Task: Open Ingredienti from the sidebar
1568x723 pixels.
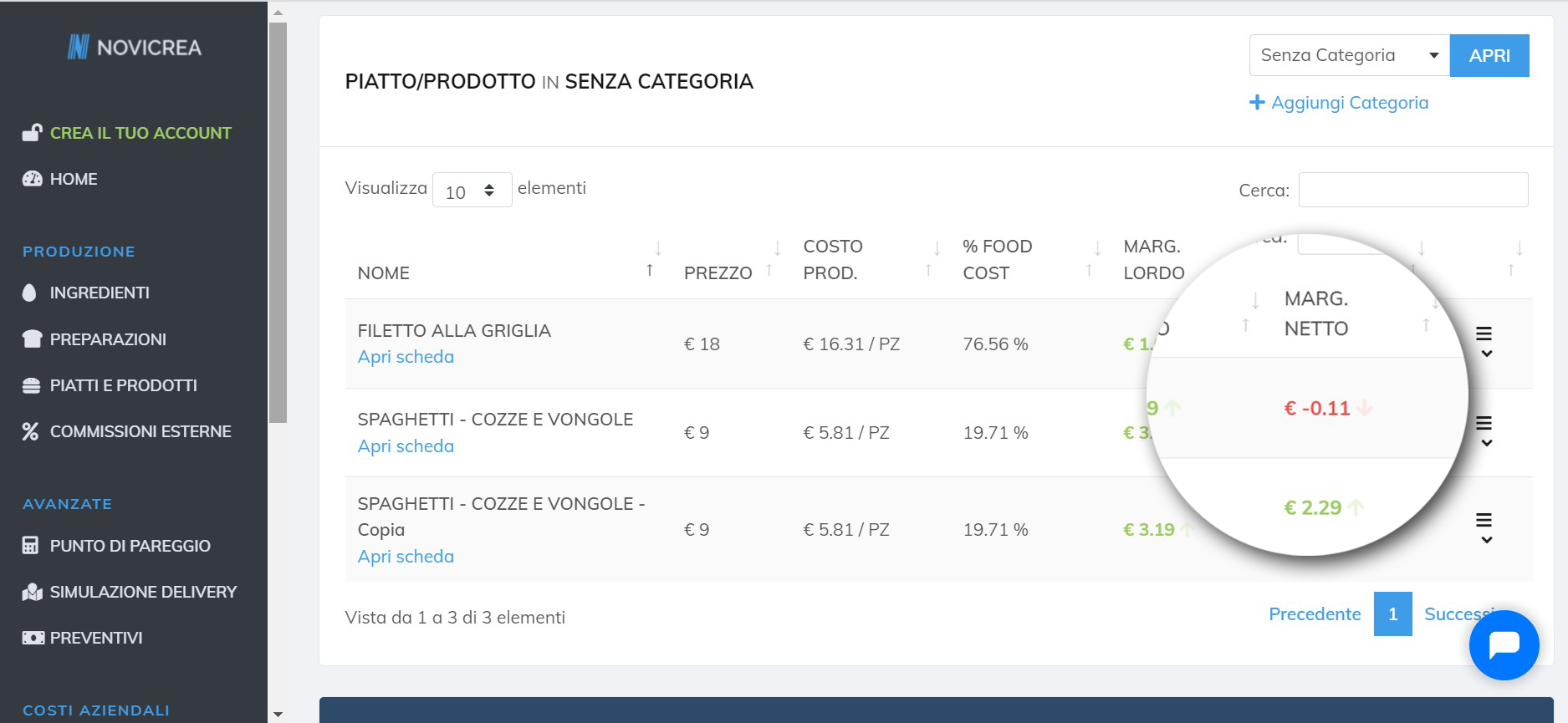Action: point(100,293)
